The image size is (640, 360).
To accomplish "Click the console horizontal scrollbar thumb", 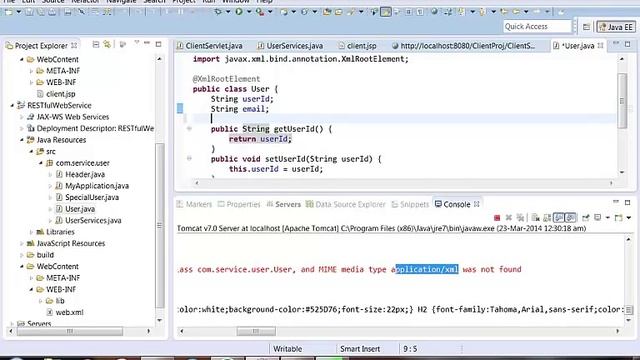I will pyautogui.click(x=256, y=331).
